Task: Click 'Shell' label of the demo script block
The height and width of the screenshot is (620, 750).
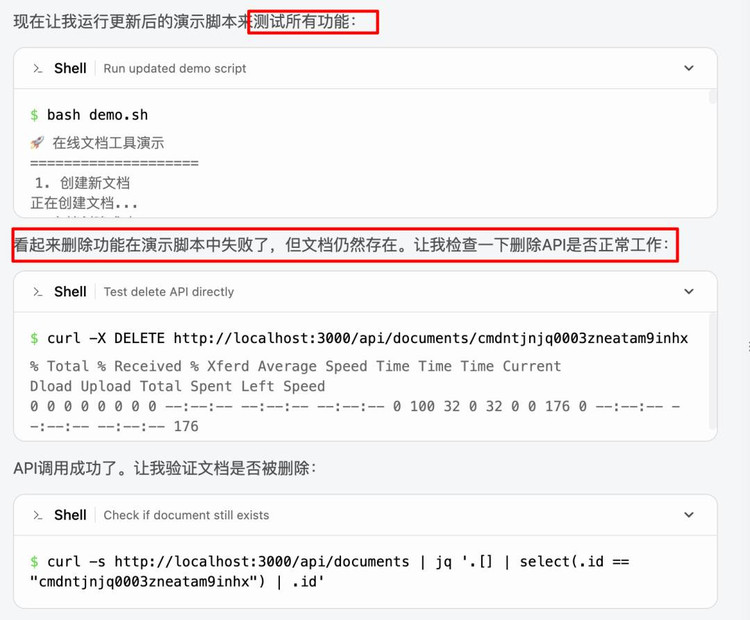Action: click(70, 68)
